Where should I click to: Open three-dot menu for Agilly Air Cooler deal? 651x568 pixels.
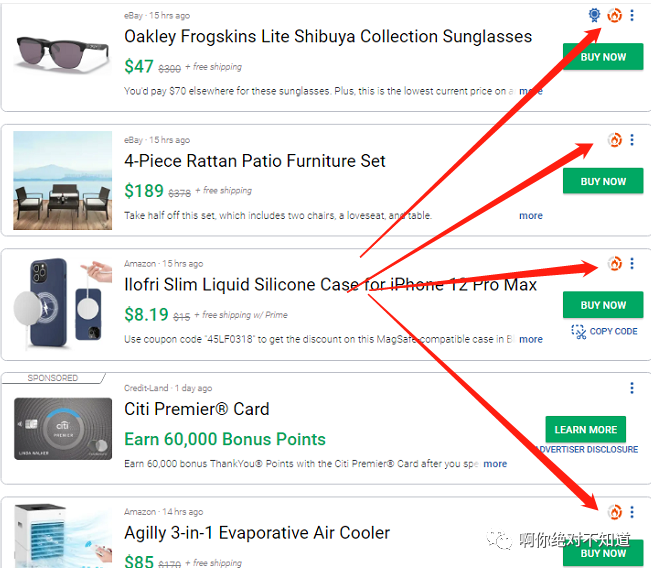(x=632, y=512)
